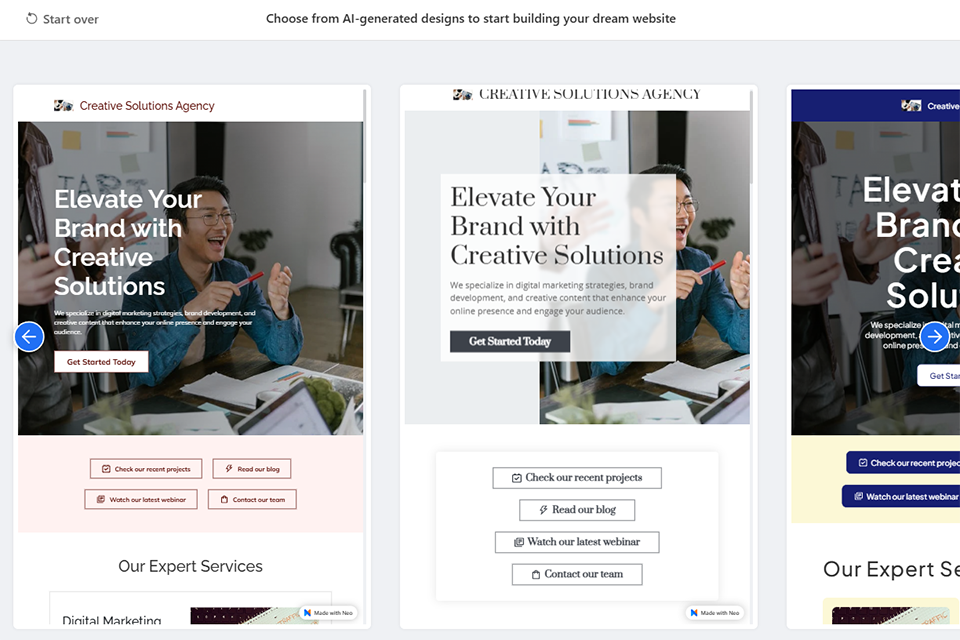Click the Start over refresh icon

[31, 19]
